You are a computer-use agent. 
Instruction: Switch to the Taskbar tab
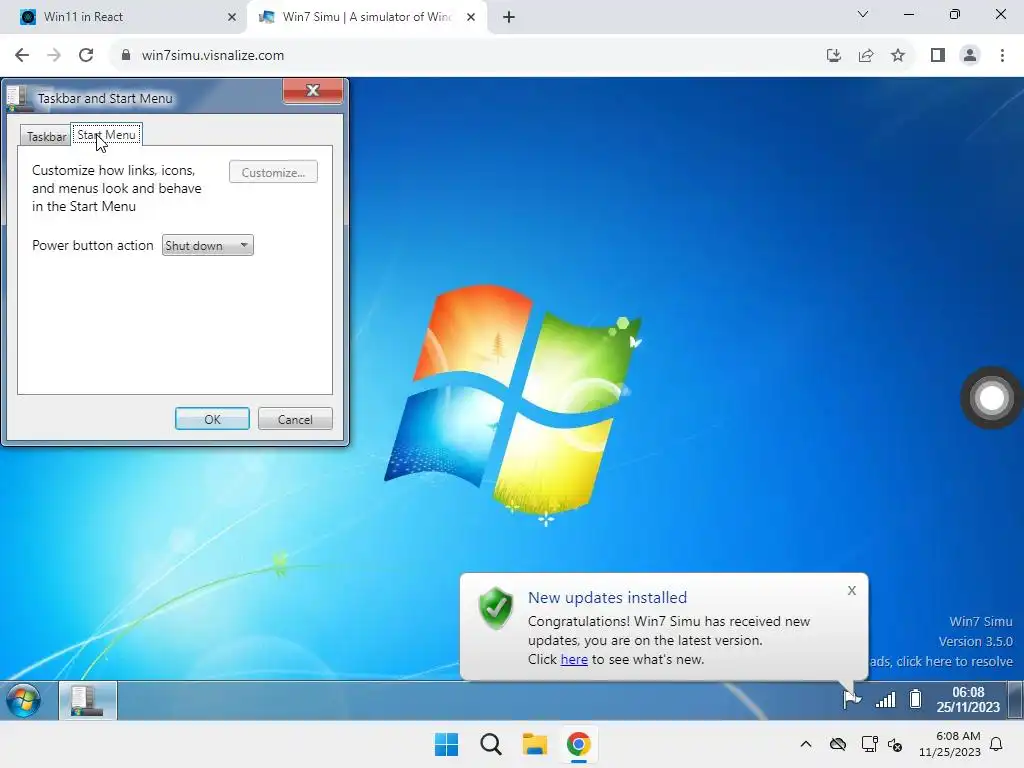pyautogui.click(x=46, y=136)
